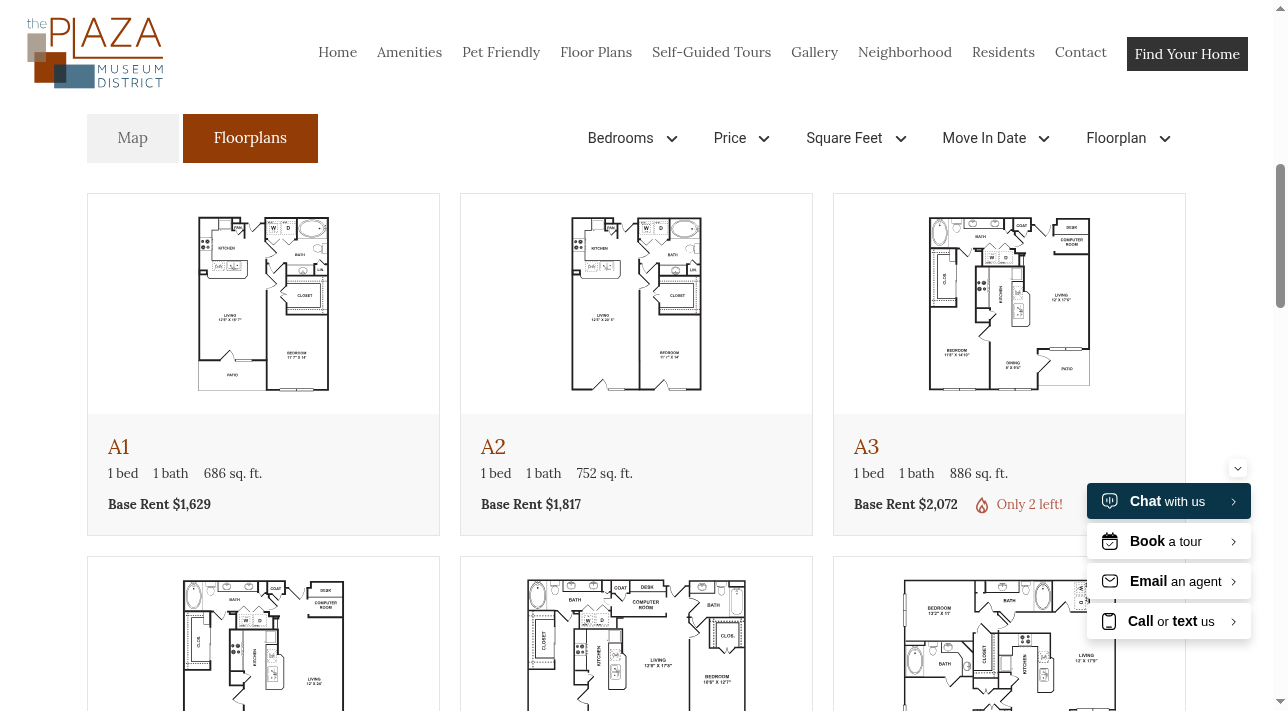The height and width of the screenshot is (711, 1288).
Task: Click the chat bubble icon in widget
Action: click(x=1109, y=501)
